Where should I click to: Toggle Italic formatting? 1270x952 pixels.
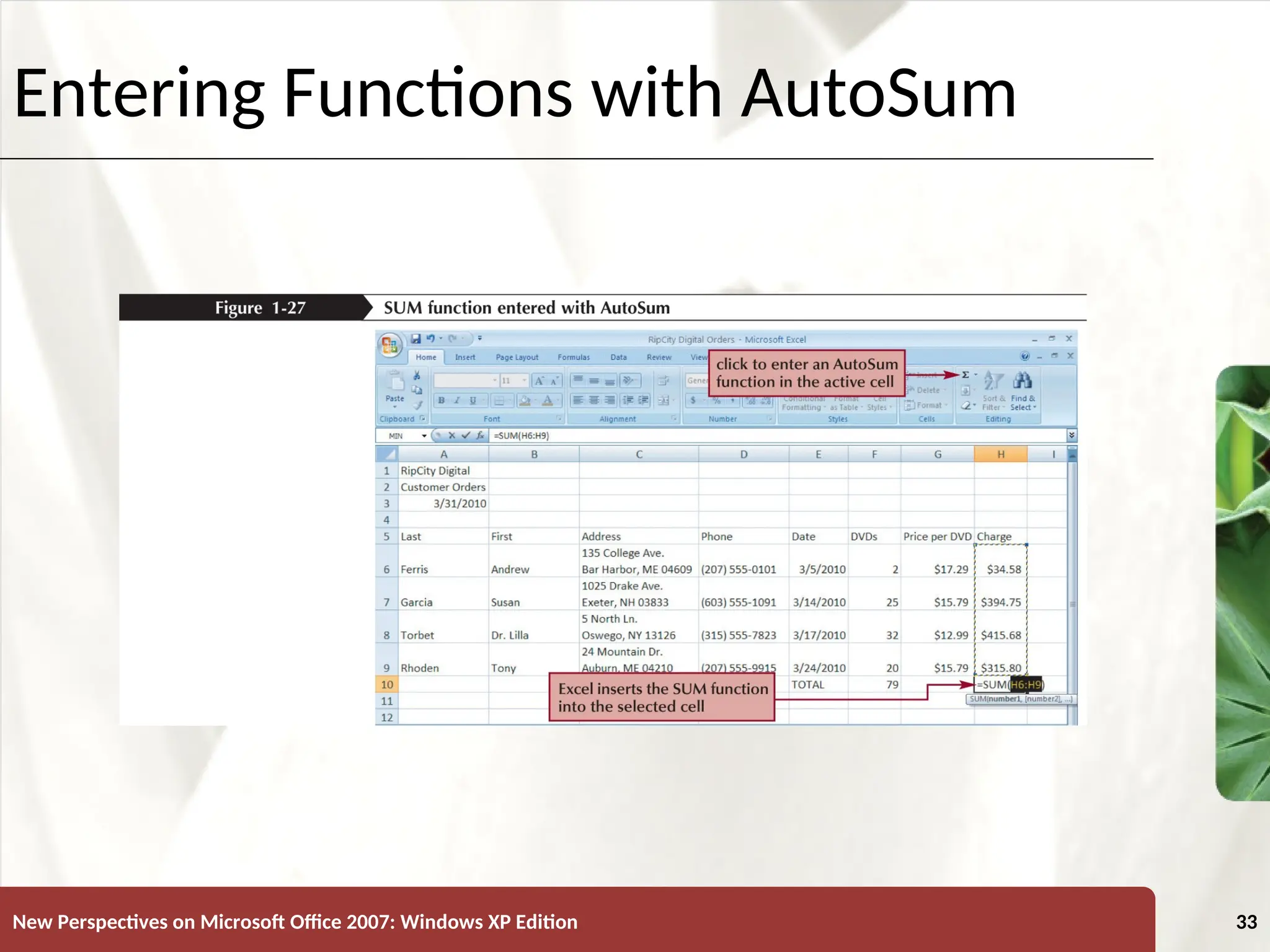pyautogui.click(x=457, y=400)
